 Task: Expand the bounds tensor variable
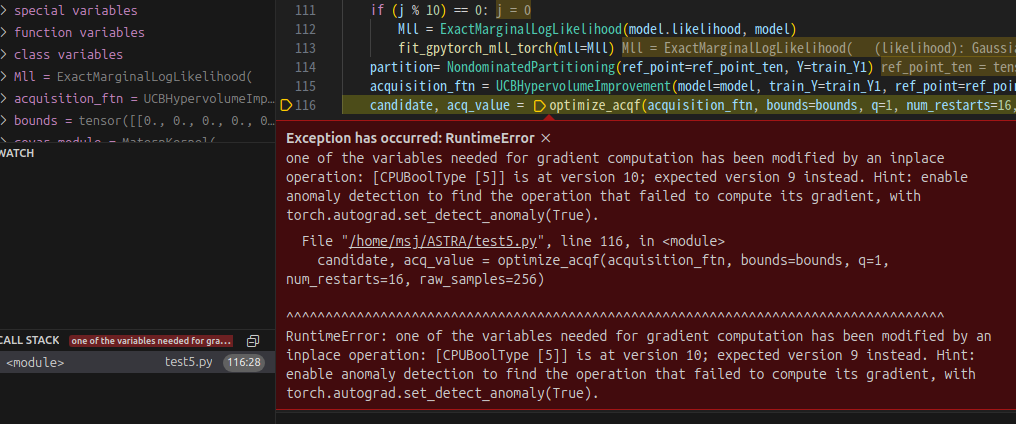[x=4, y=121]
